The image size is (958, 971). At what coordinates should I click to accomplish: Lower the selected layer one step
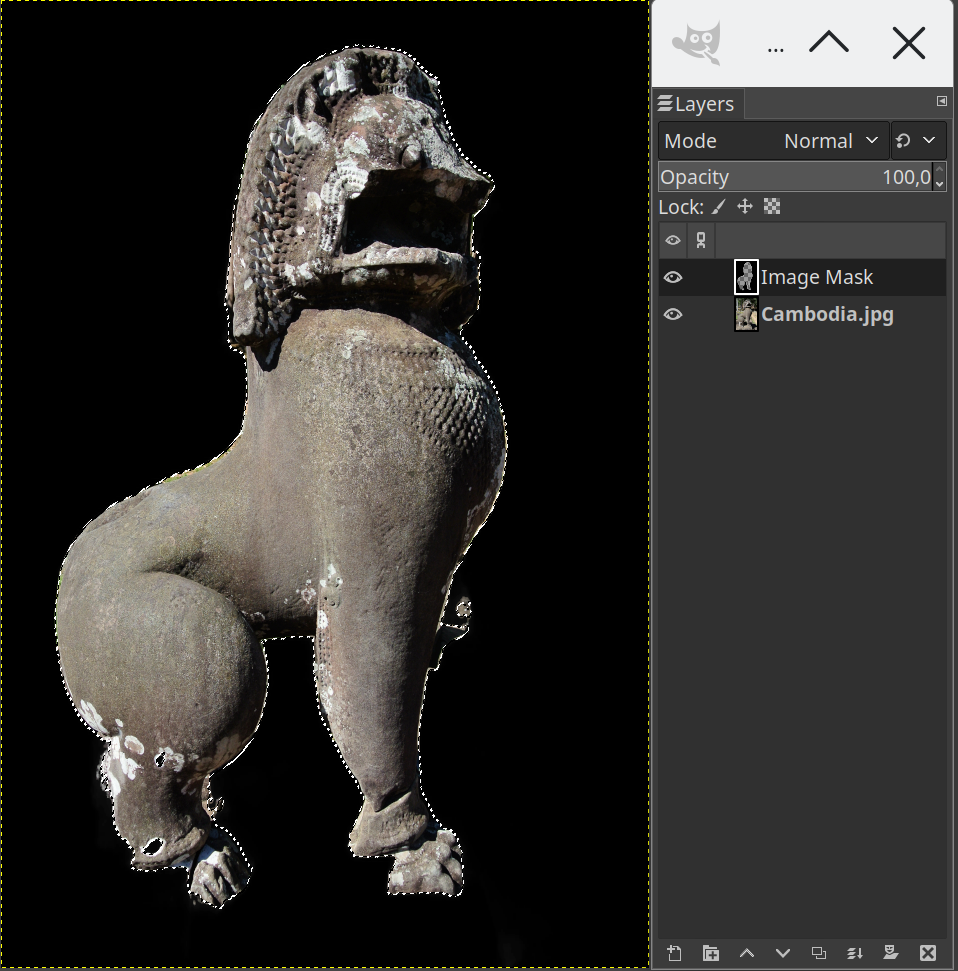coord(782,953)
